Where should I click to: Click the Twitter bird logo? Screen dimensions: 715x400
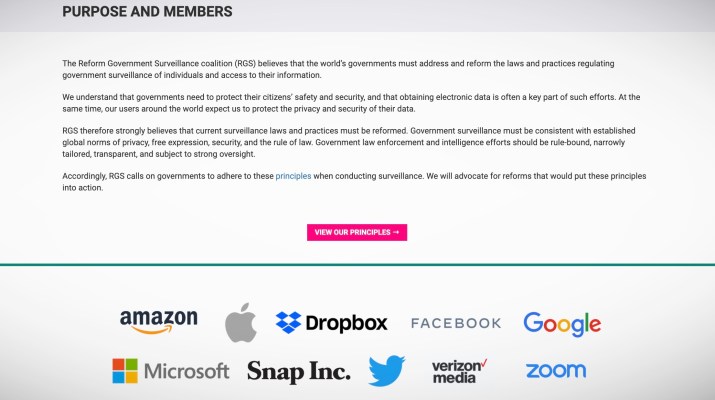(x=387, y=371)
